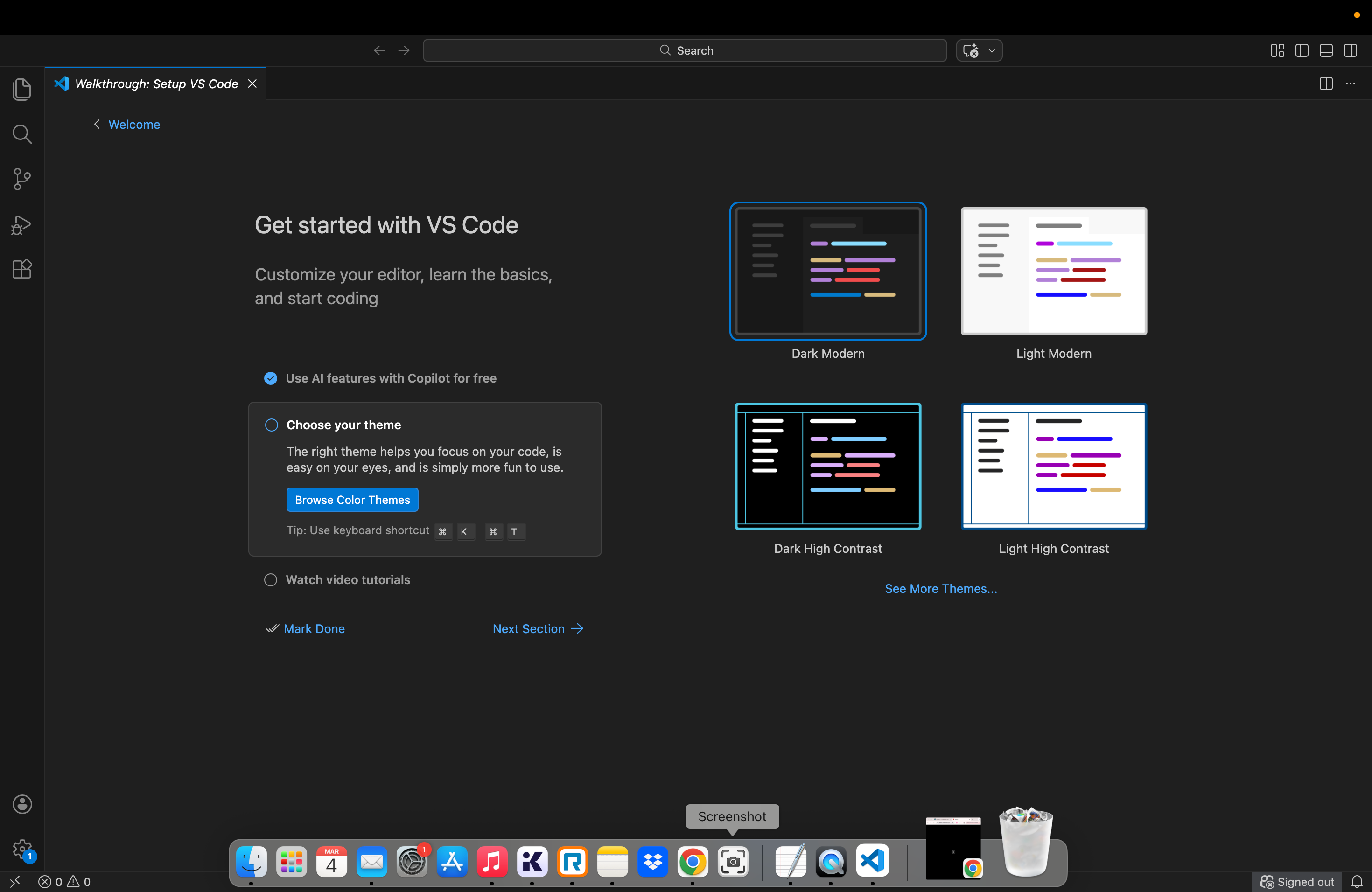Select the Walkthrough: Setup VS Code tab
The height and width of the screenshot is (892, 1372).
(156, 84)
